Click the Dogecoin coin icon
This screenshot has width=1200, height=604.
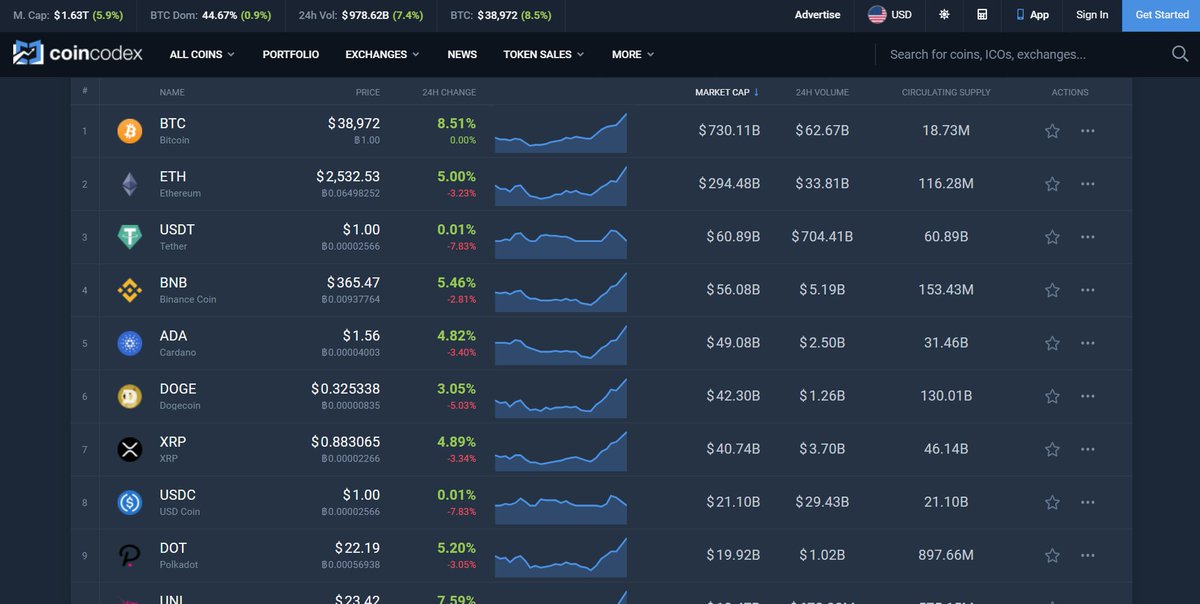click(x=130, y=396)
